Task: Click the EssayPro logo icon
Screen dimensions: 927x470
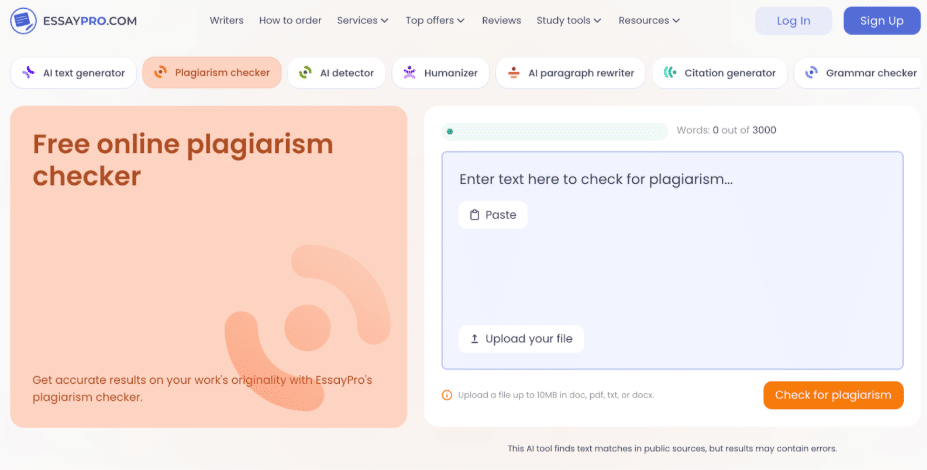Action: [x=23, y=21]
